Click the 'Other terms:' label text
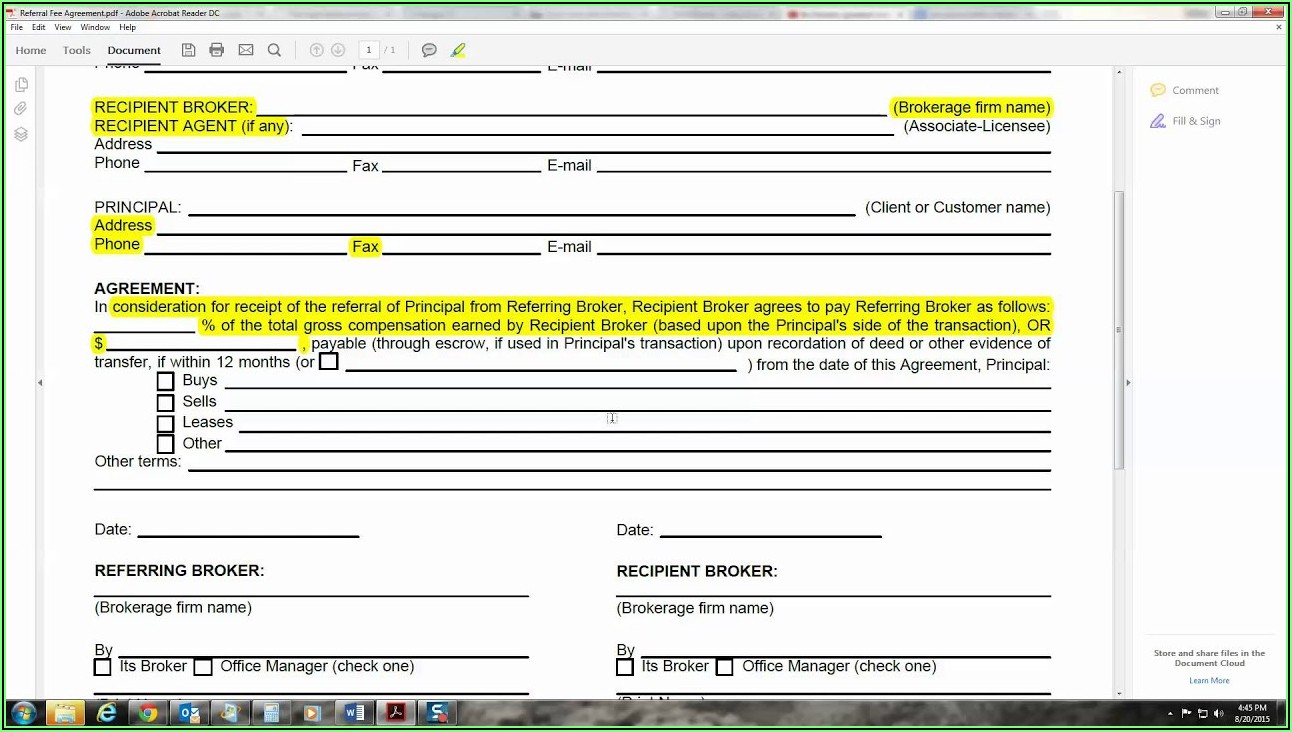 pos(138,462)
